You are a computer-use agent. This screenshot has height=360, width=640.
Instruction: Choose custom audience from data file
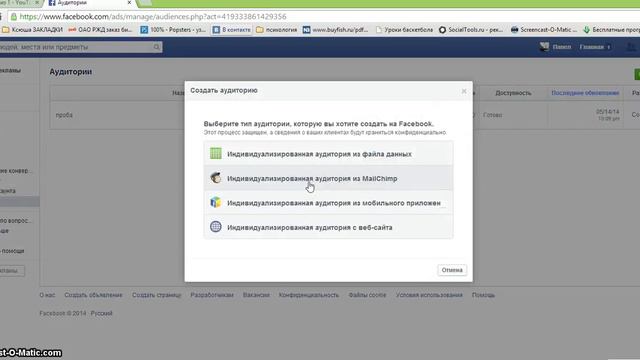click(x=328, y=153)
